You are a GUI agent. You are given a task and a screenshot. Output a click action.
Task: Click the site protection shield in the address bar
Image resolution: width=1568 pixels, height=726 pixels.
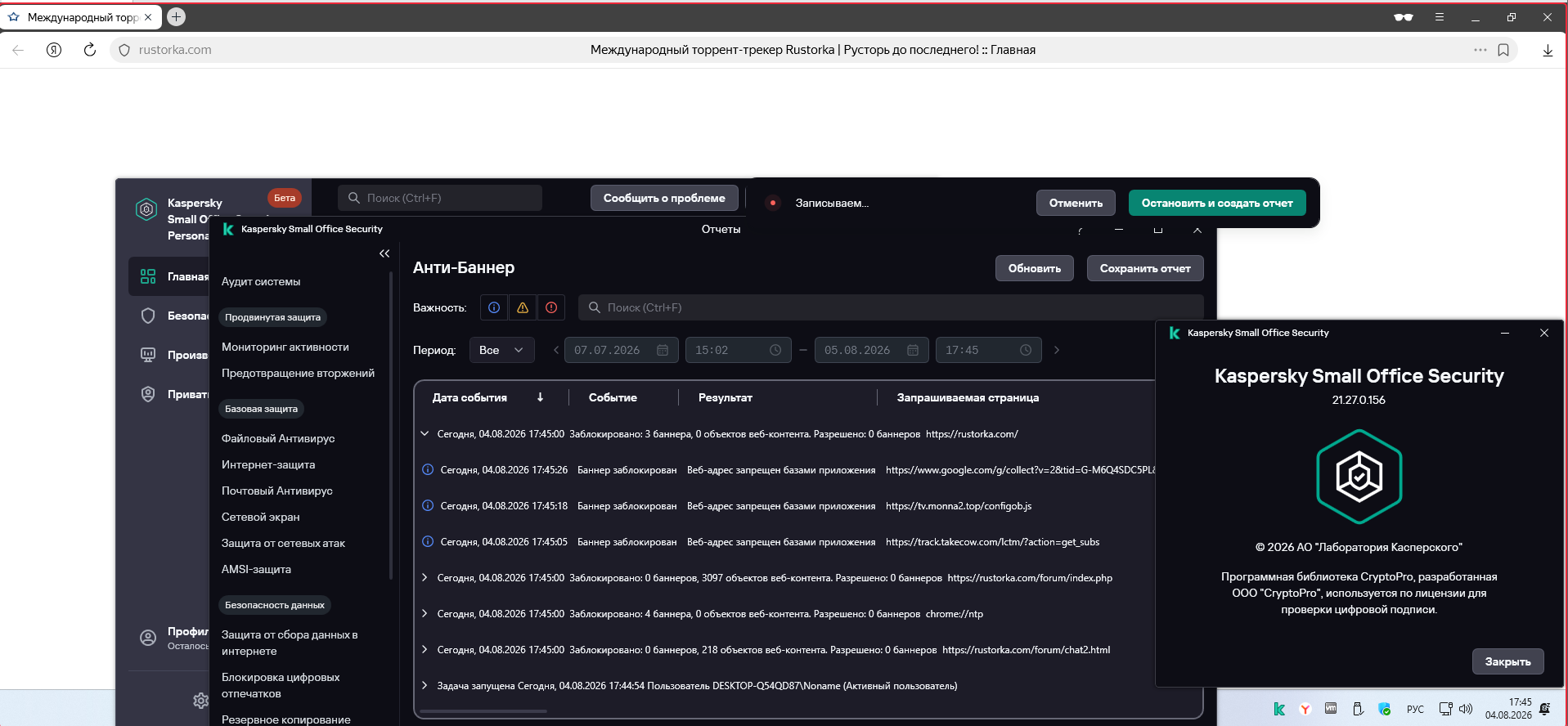tap(124, 50)
